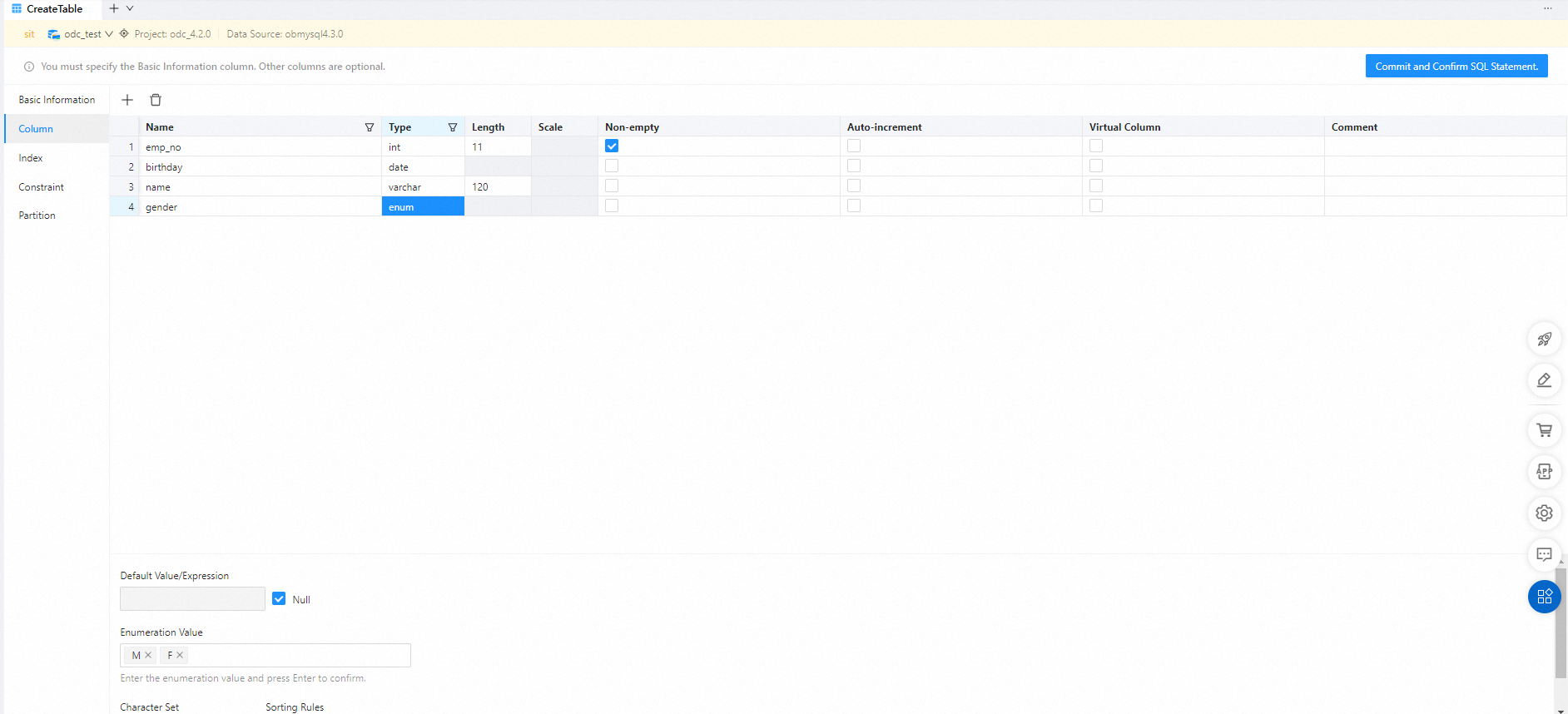Open the enum type cell for gender
Image resolution: width=1568 pixels, height=714 pixels.
423,206
